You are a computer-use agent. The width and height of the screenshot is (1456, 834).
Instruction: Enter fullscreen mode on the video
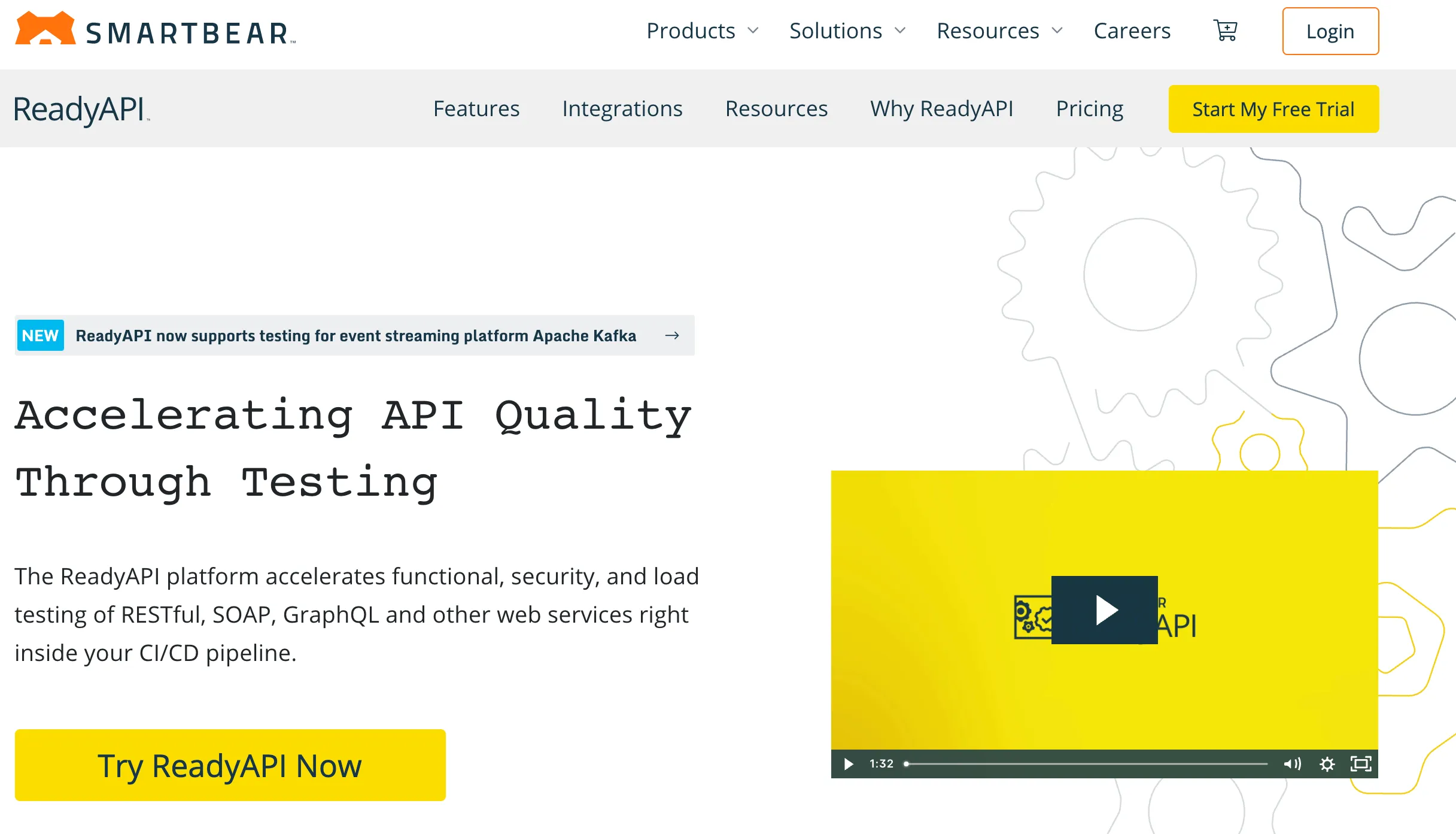[x=1360, y=763]
